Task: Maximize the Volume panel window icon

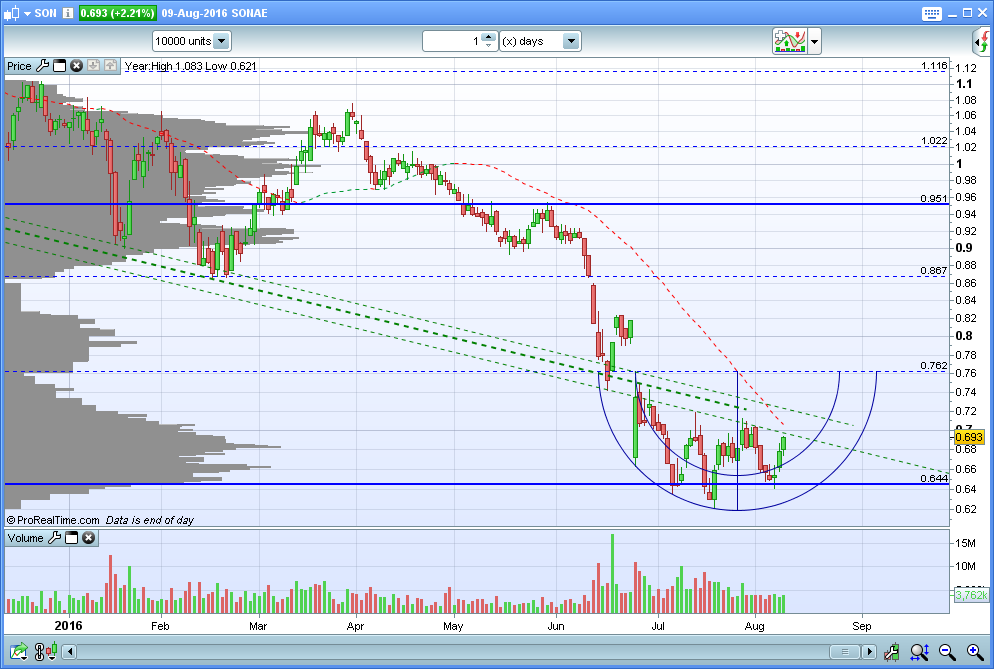Action: [x=72, y=538]
